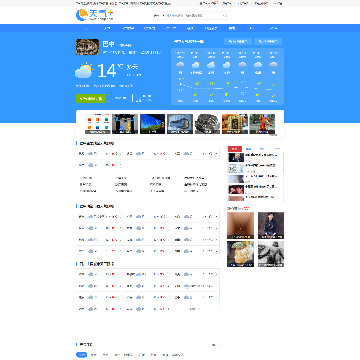
Task: Open the man in dark jacket photo card
Action: tap(271, 225)
